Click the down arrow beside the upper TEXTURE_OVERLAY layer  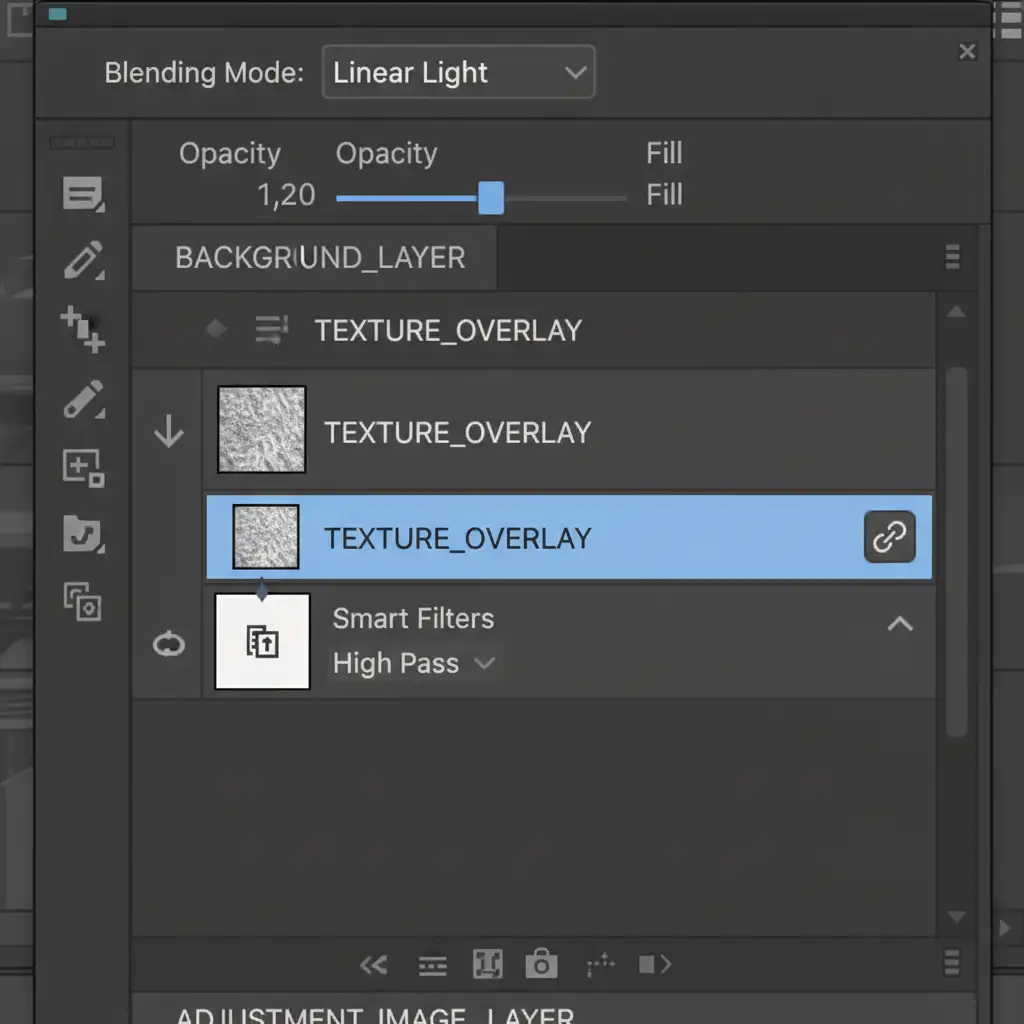pyautogui.click(x=168, y=432)
